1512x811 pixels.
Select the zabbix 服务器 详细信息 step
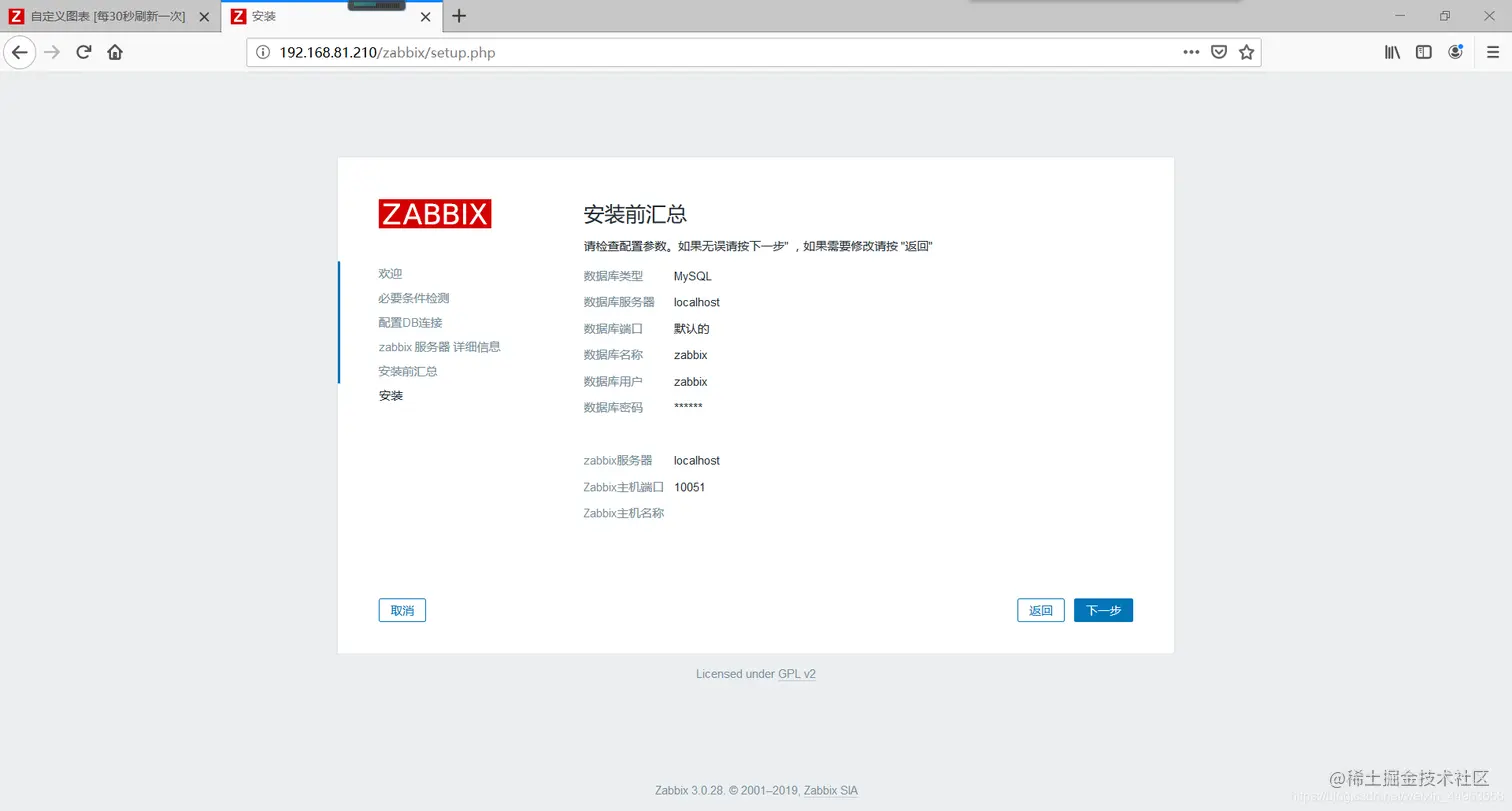click(x=439, y=347)
